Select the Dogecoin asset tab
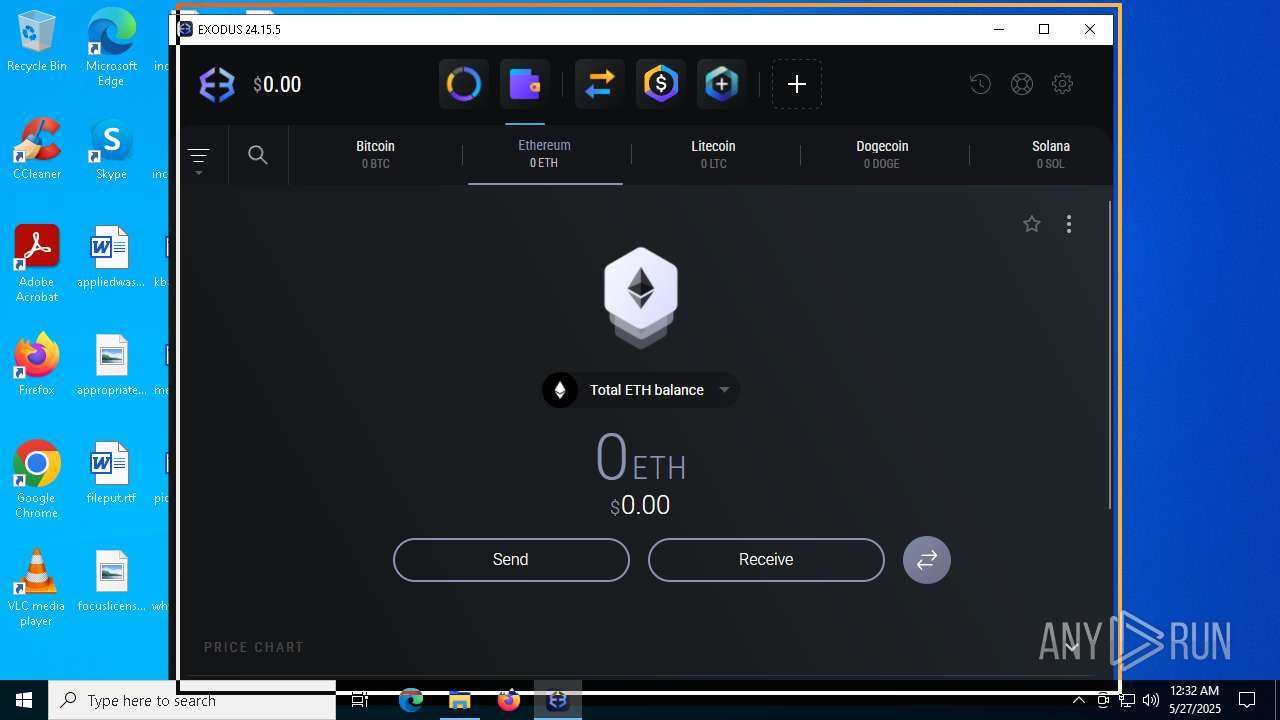This screenshot has height=720, width=1280. pos(882,154)
